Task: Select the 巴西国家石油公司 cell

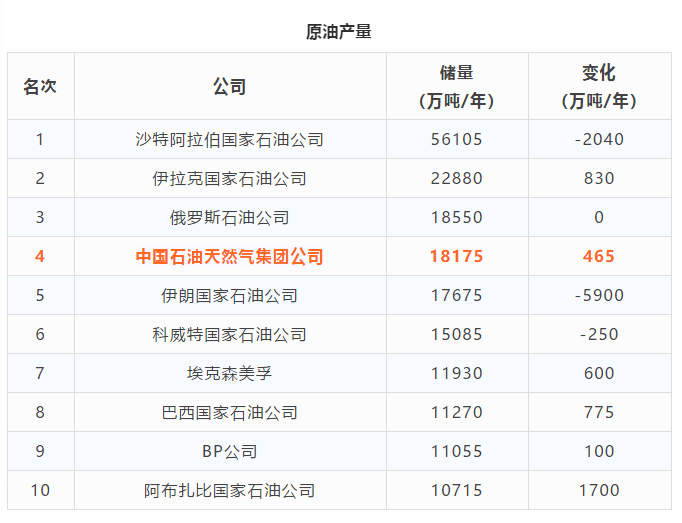Action: point(230,413)
